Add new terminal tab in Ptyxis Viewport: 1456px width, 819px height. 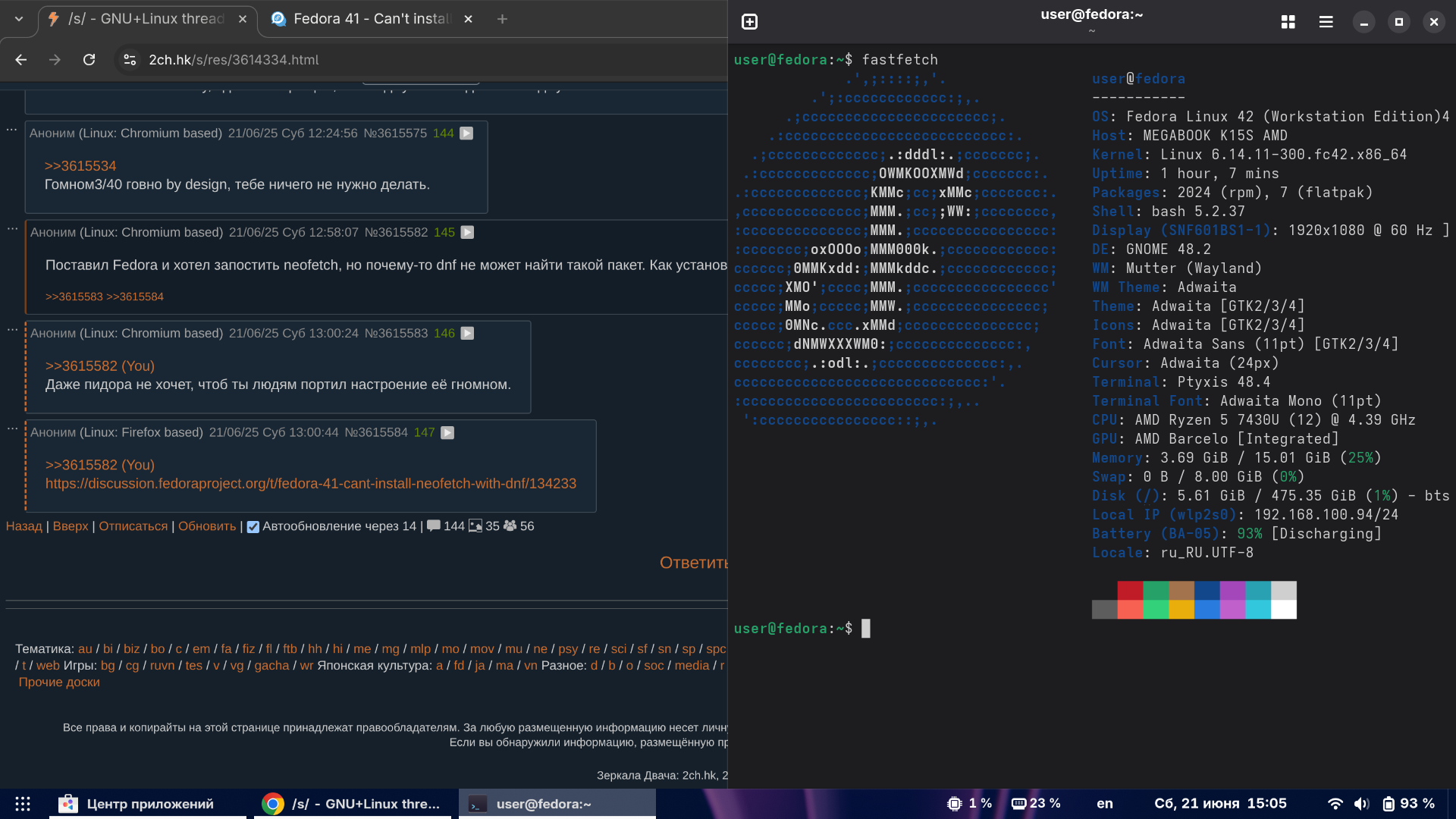[x=749, y=22]
